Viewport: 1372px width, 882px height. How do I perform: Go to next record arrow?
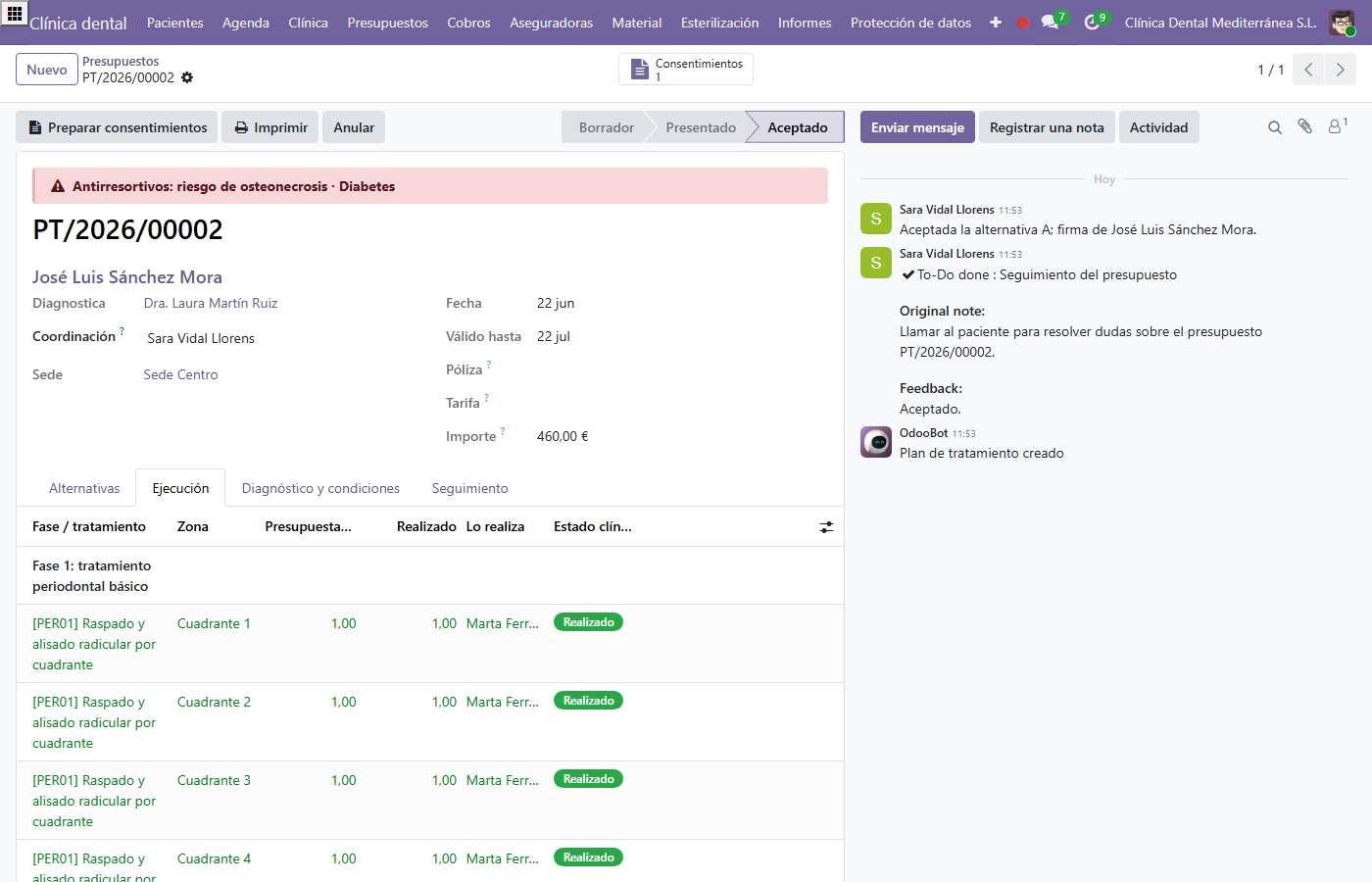[x=1341, y=70]
